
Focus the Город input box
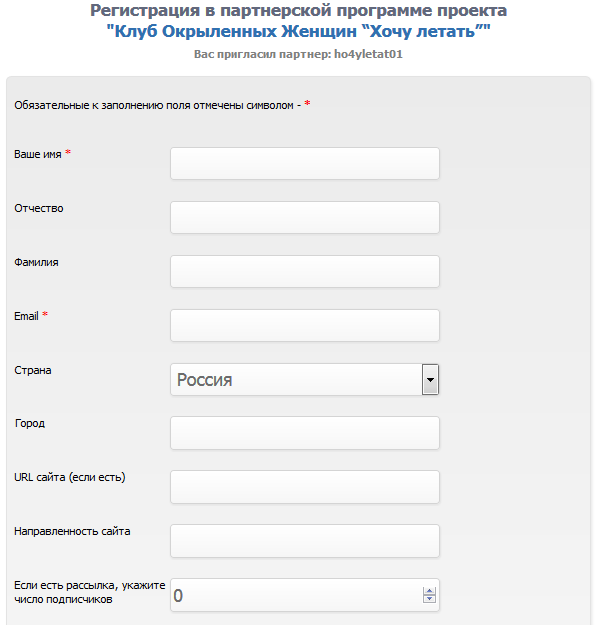point(305,433)
